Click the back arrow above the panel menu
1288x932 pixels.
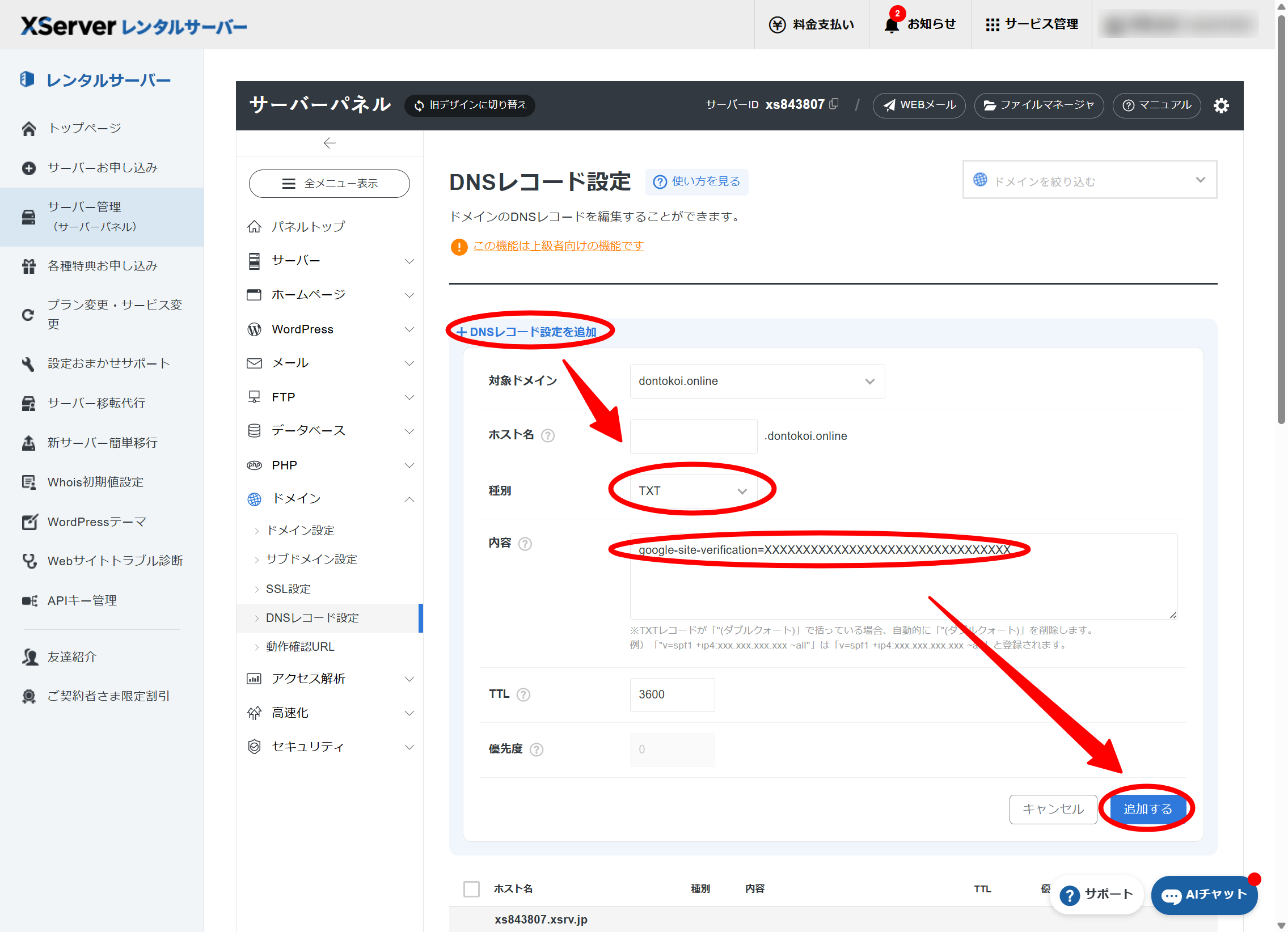pyautogui.click(x=330, y=143)
